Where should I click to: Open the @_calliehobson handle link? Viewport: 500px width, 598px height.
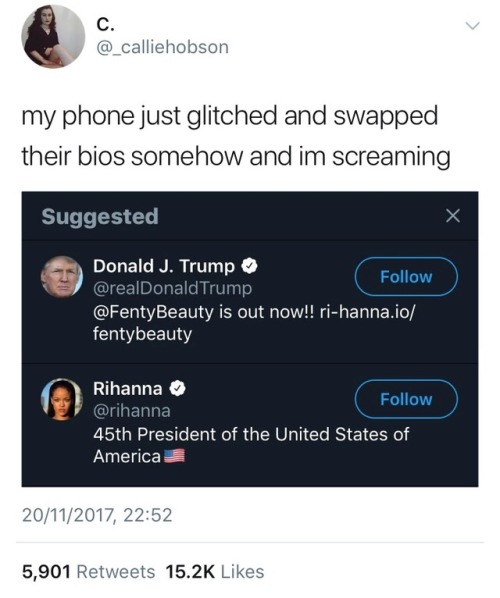pos(163,47)
